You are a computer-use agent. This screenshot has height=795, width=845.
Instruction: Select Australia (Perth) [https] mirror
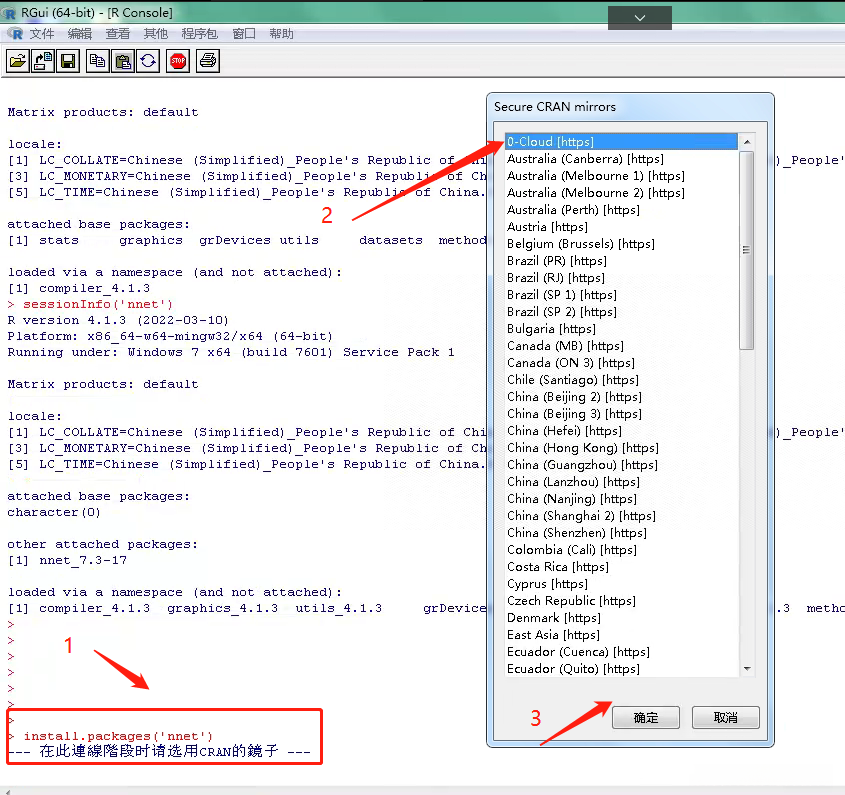(621, 210)
